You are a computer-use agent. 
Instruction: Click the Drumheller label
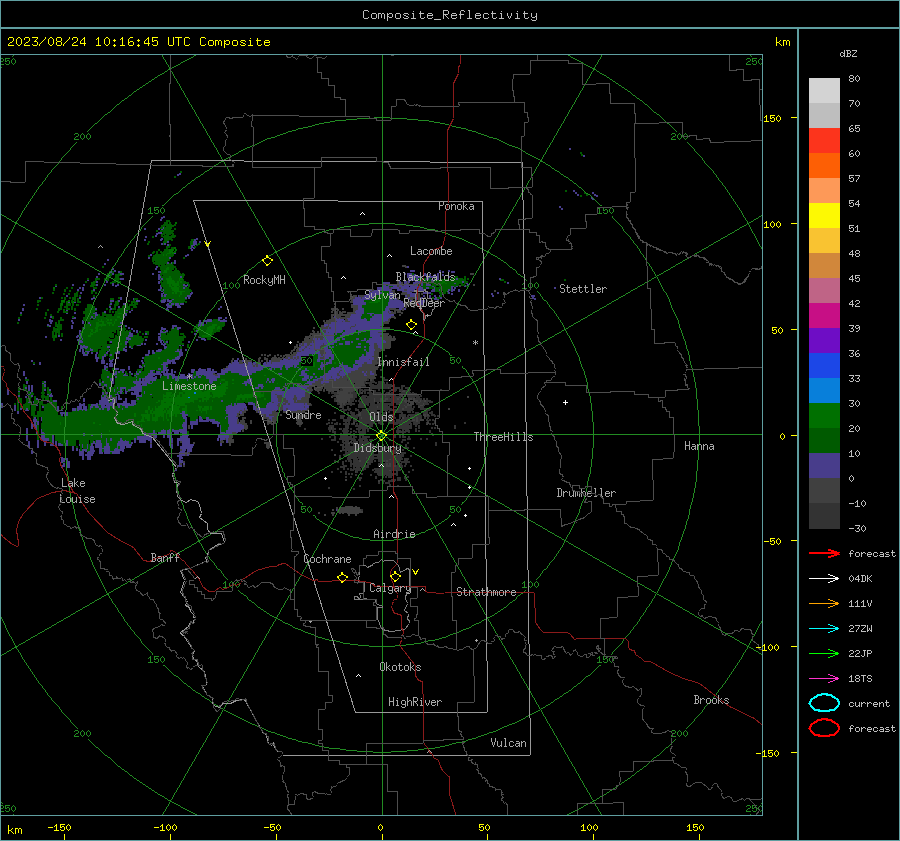coord(586,493)
